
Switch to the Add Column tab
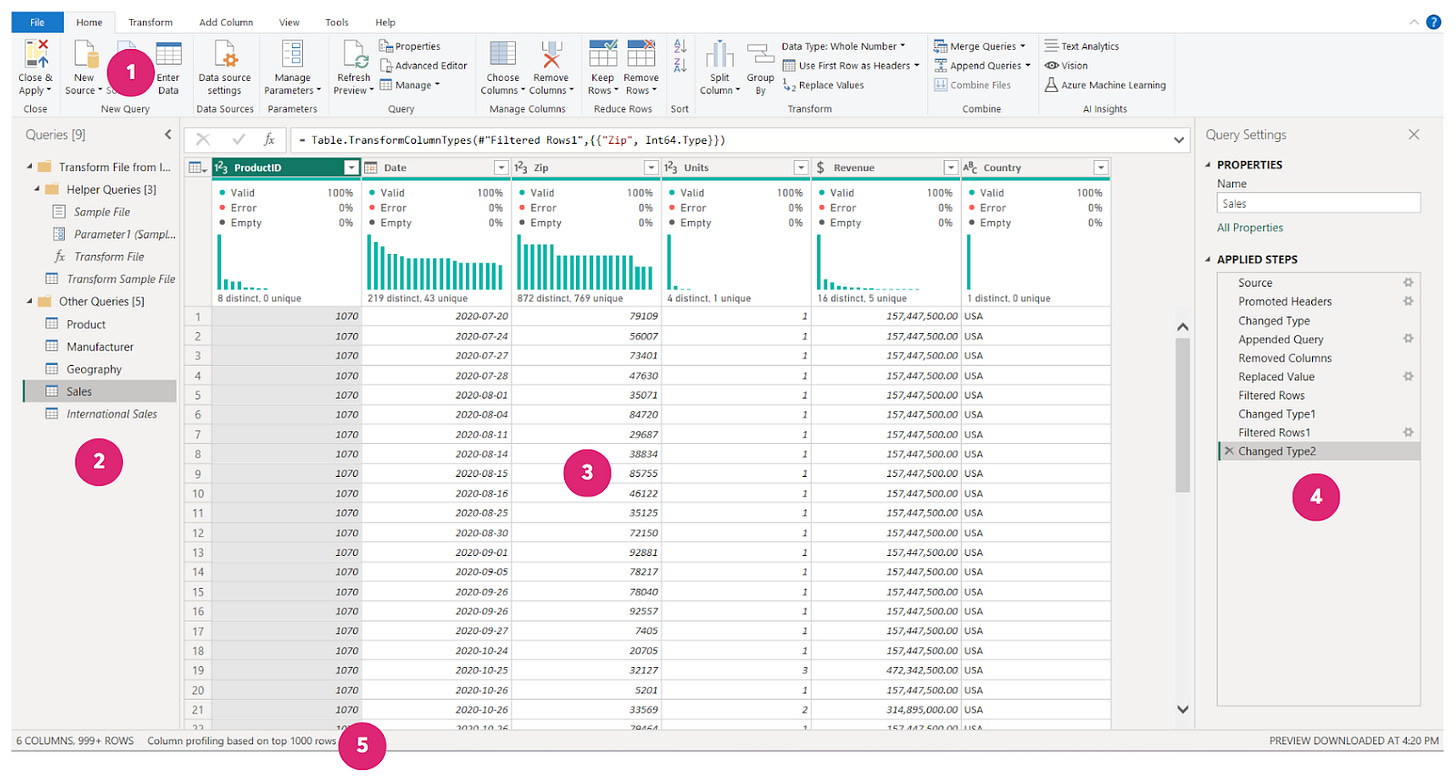click(226, 22)
